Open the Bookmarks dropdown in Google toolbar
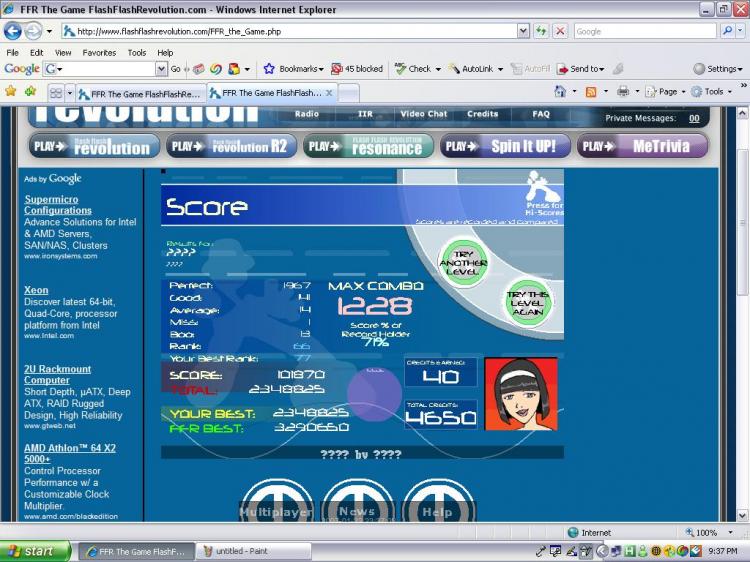The width and height of the screenshot is (750, 562). [294, 69]
